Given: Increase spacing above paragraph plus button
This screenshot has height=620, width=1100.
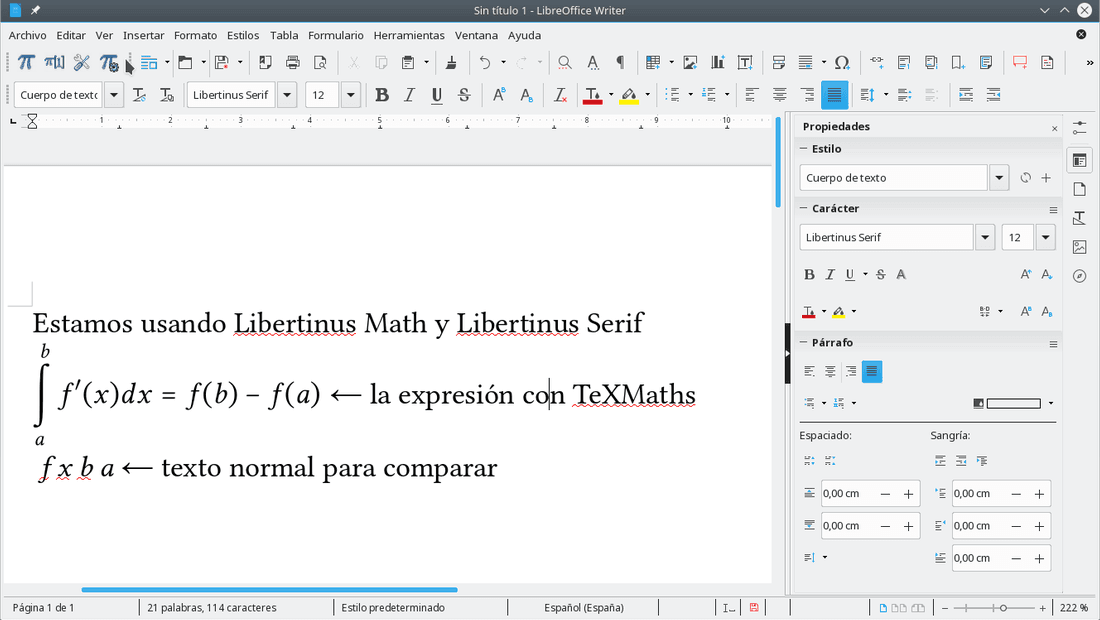Looking at the screenshot, I should (908, 494).
